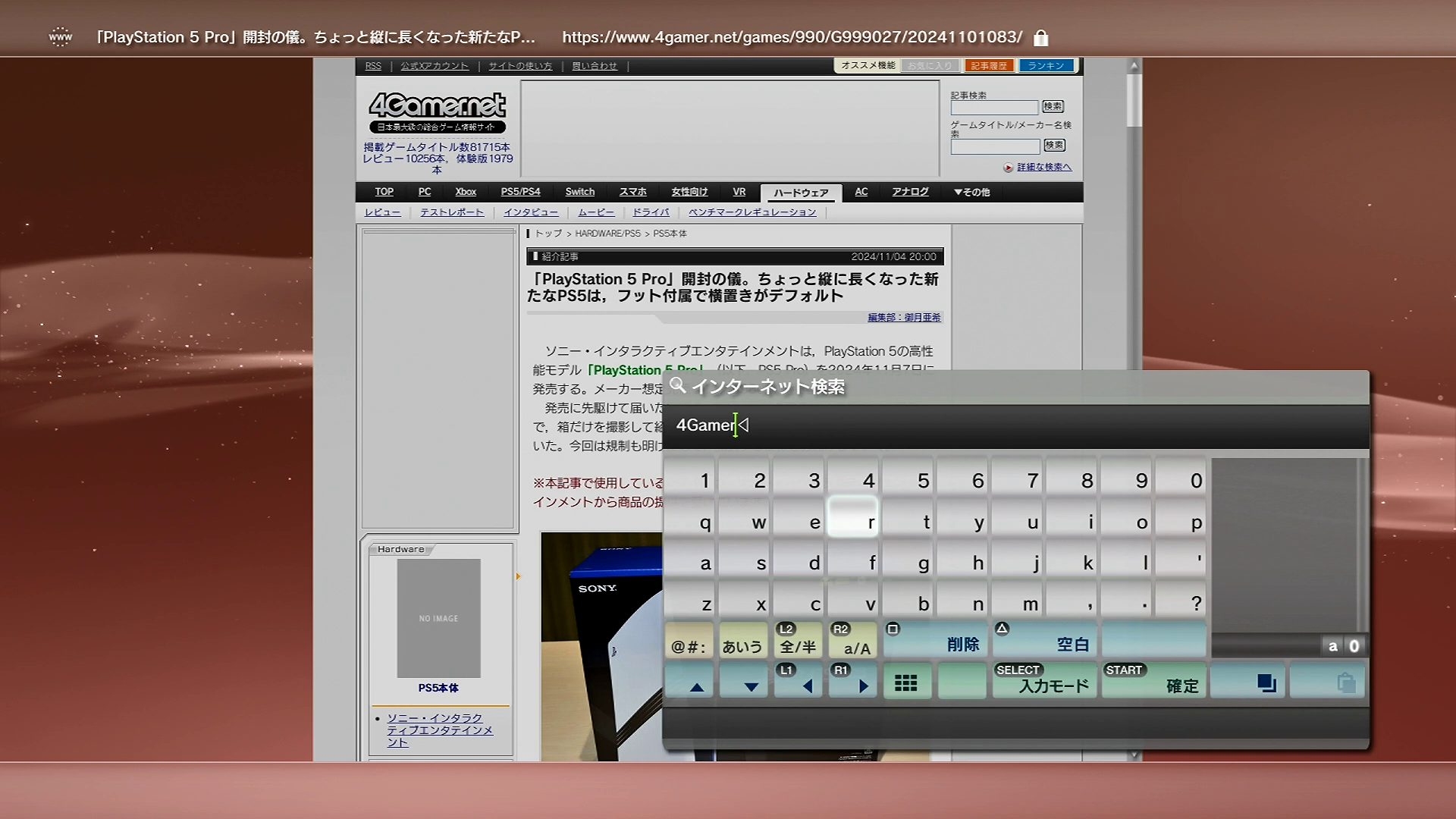Click the レビュー sub-navigation link
The height and width of the screenshot is (819, 1456).
pyautogui.click(x=382, y=212)
